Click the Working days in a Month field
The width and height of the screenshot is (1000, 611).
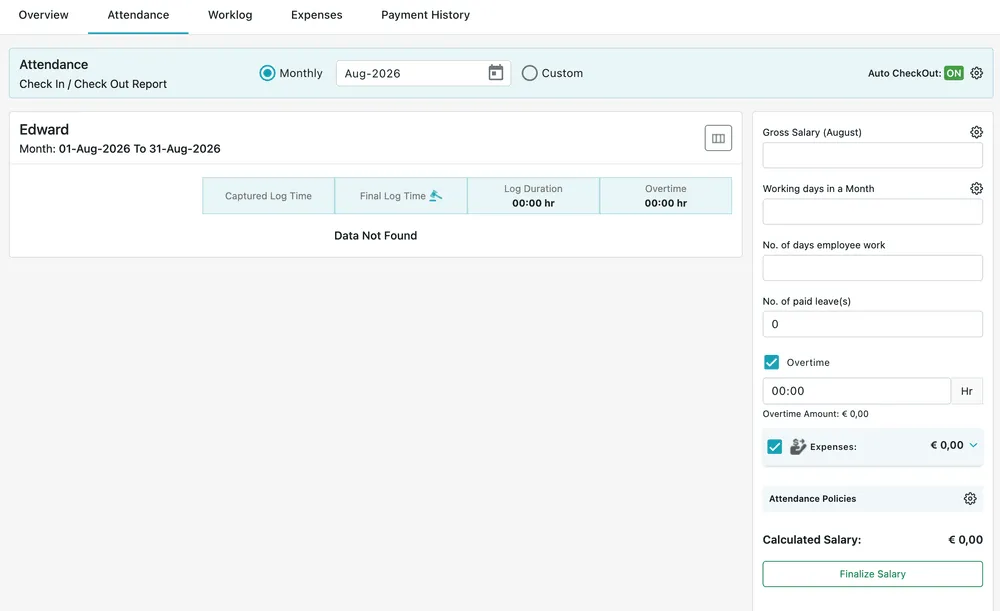[x=872, y=211]
